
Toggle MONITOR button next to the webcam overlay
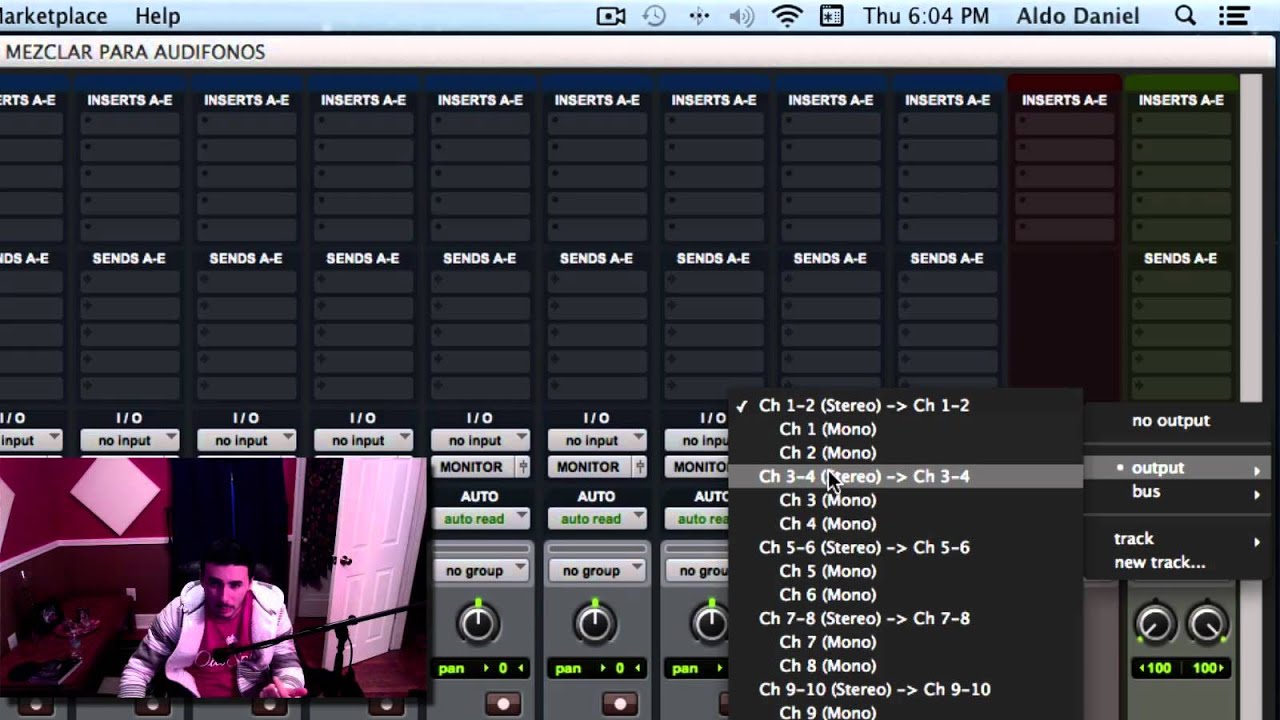472,467
